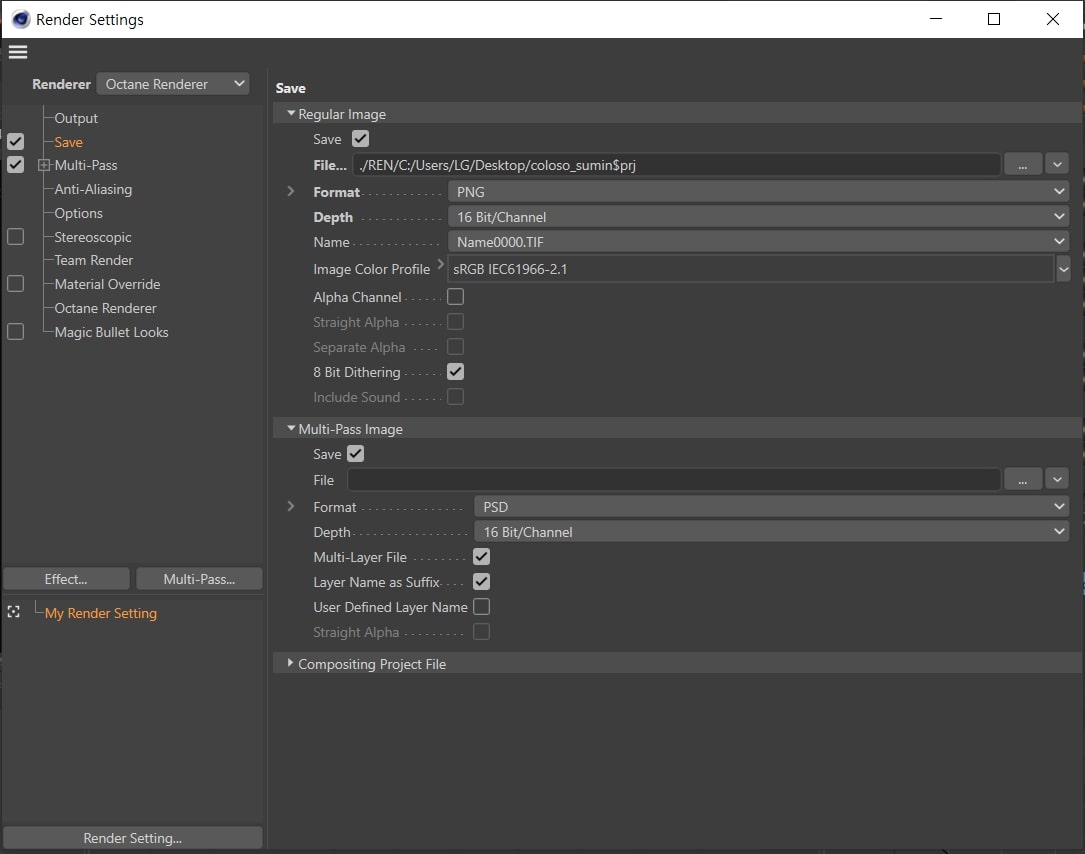Expand the Compositing Project File section
Viewport: 1085px width, 854px height.
(x=291, y=663)
